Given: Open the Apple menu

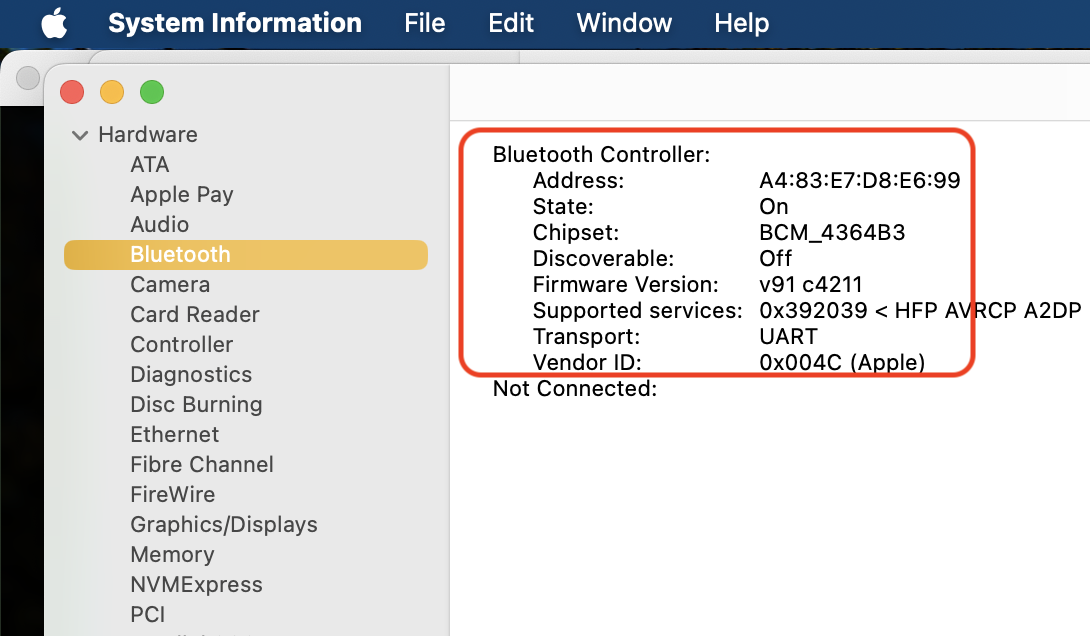Looking at the screenshot, I should click(x=54, y=23).
